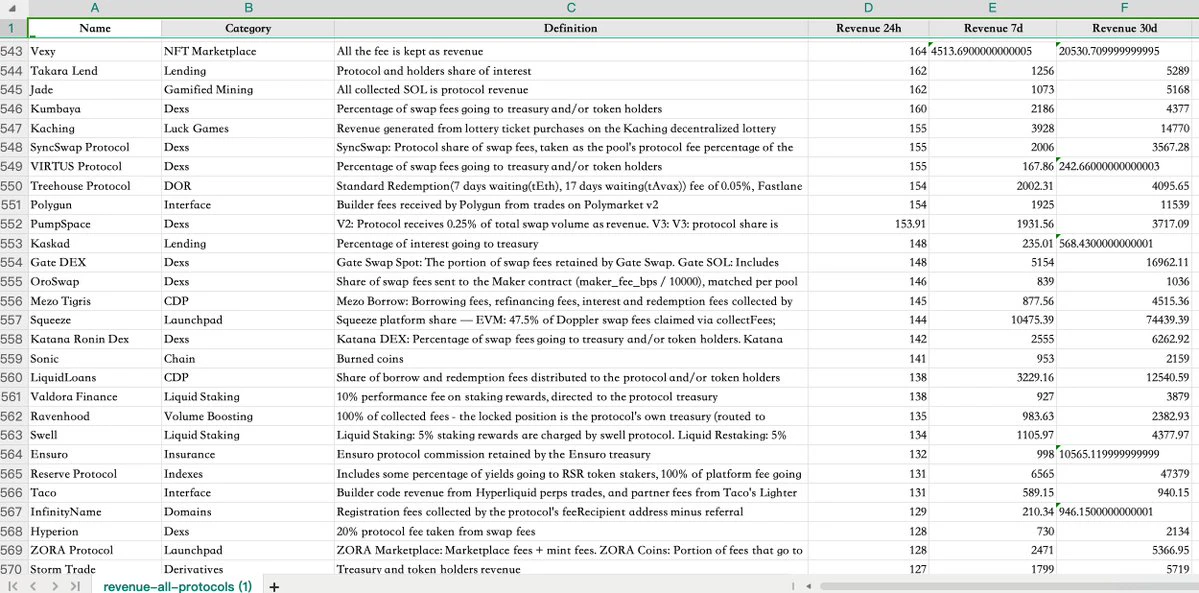Click the Revenue 30d header cell
The width and height of the screenshot is (1199, 593).
[1124, 28]
